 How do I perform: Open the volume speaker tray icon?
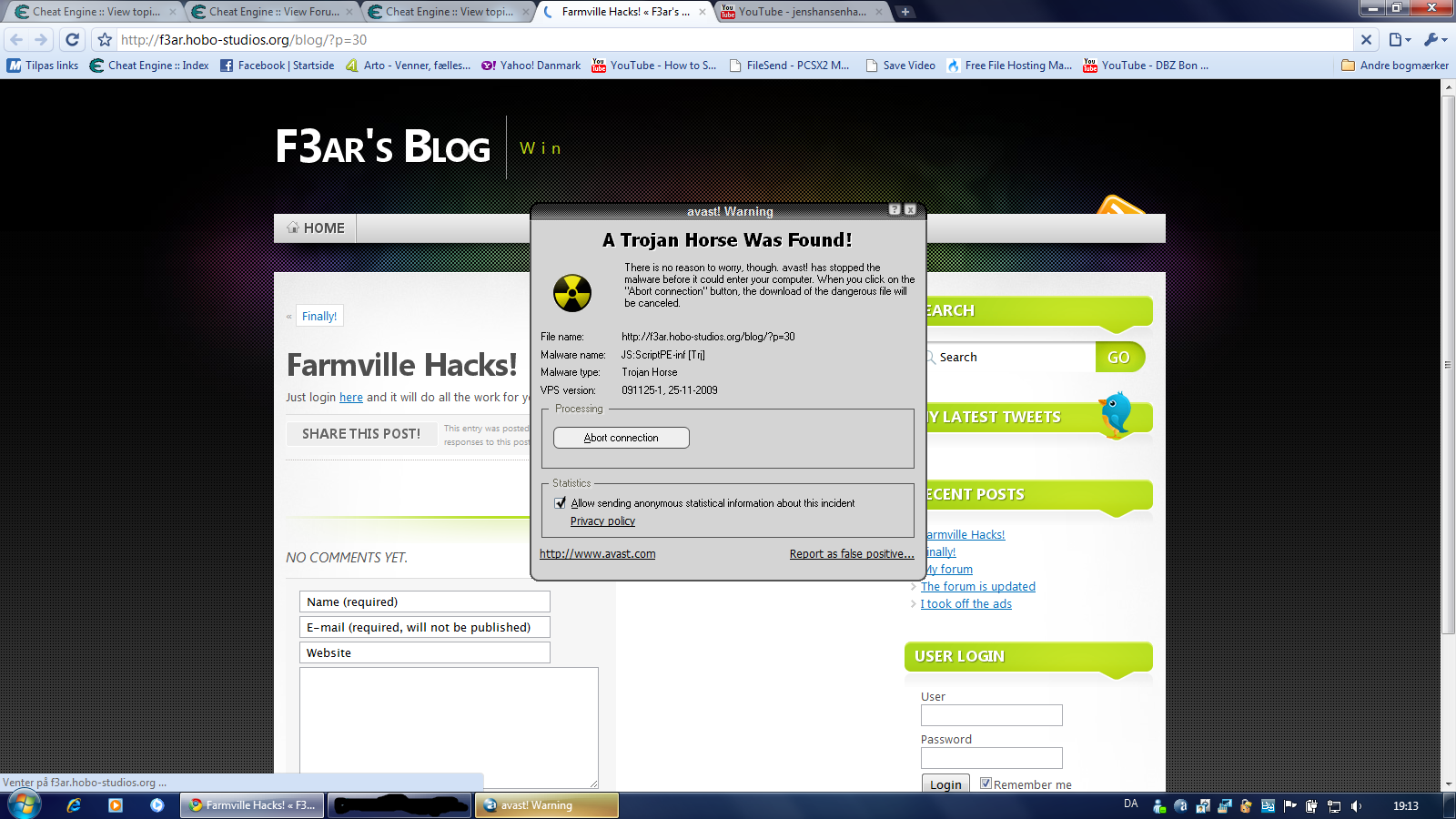[x=1356, y=805]
